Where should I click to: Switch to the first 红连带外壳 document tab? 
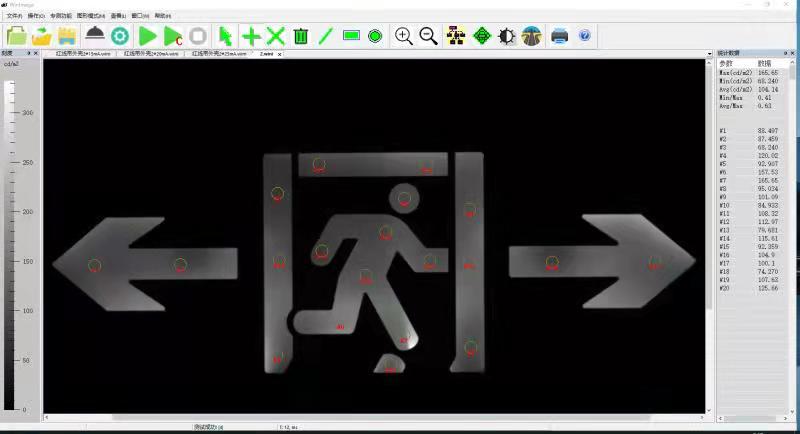(81, 53)
